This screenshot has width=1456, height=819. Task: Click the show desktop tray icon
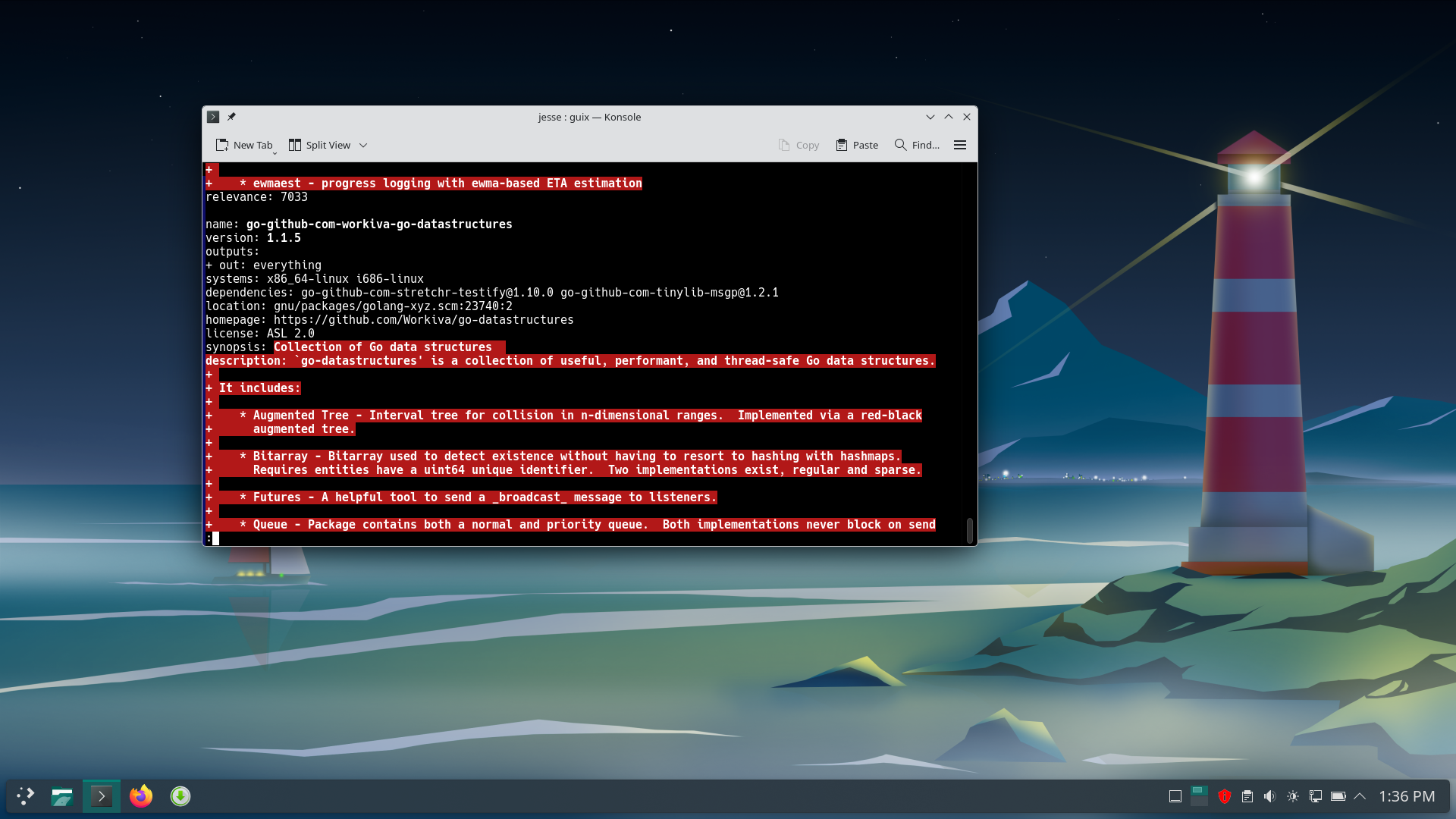[x=1175, y=796]
